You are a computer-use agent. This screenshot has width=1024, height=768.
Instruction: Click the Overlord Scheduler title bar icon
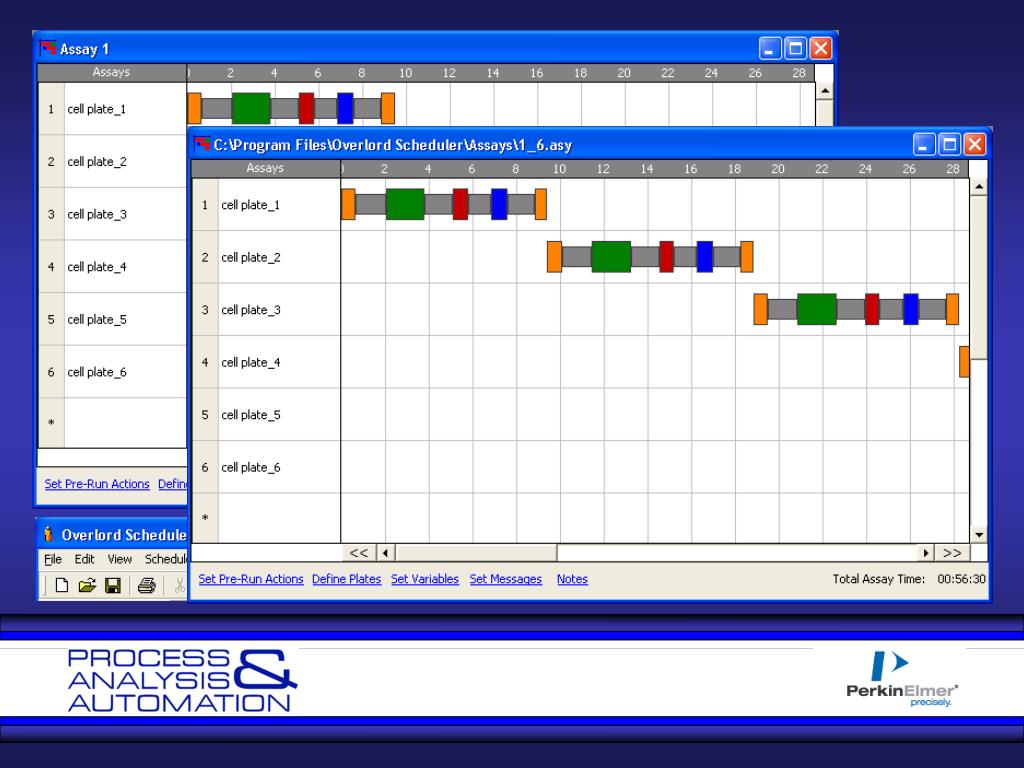click(x=48, y=534)
